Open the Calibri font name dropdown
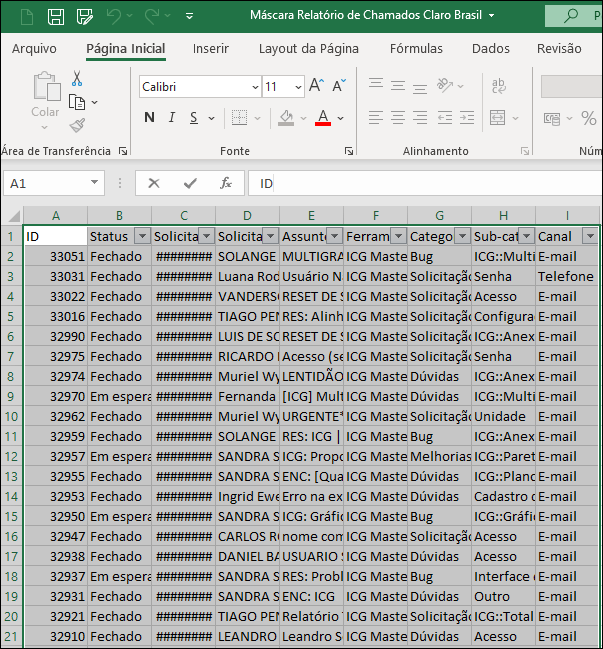Viewport: 603px width, 649px height. (x=255, y=87)
